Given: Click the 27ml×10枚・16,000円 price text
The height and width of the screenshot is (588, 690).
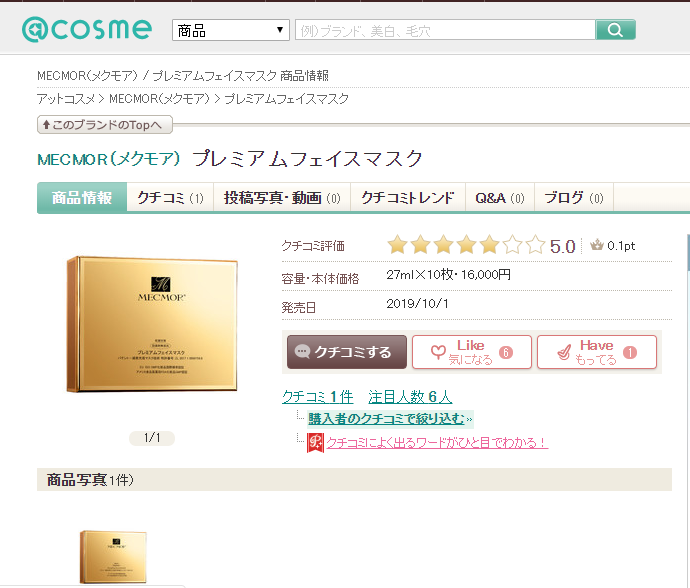Looking at the screenshot, I should (x=448, y=275).
